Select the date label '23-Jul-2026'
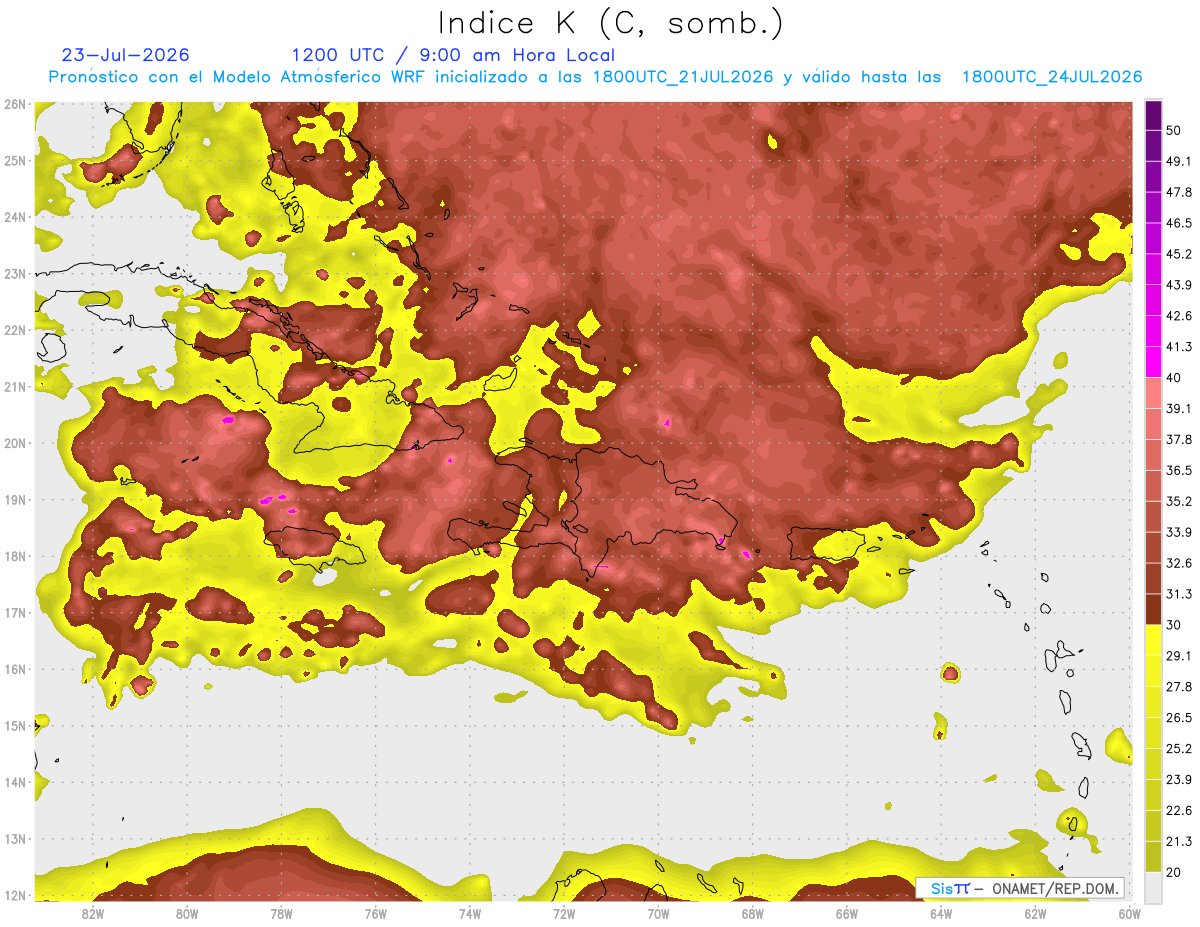Viewport: 1200px width, 927px height. (x=125, y=55)
